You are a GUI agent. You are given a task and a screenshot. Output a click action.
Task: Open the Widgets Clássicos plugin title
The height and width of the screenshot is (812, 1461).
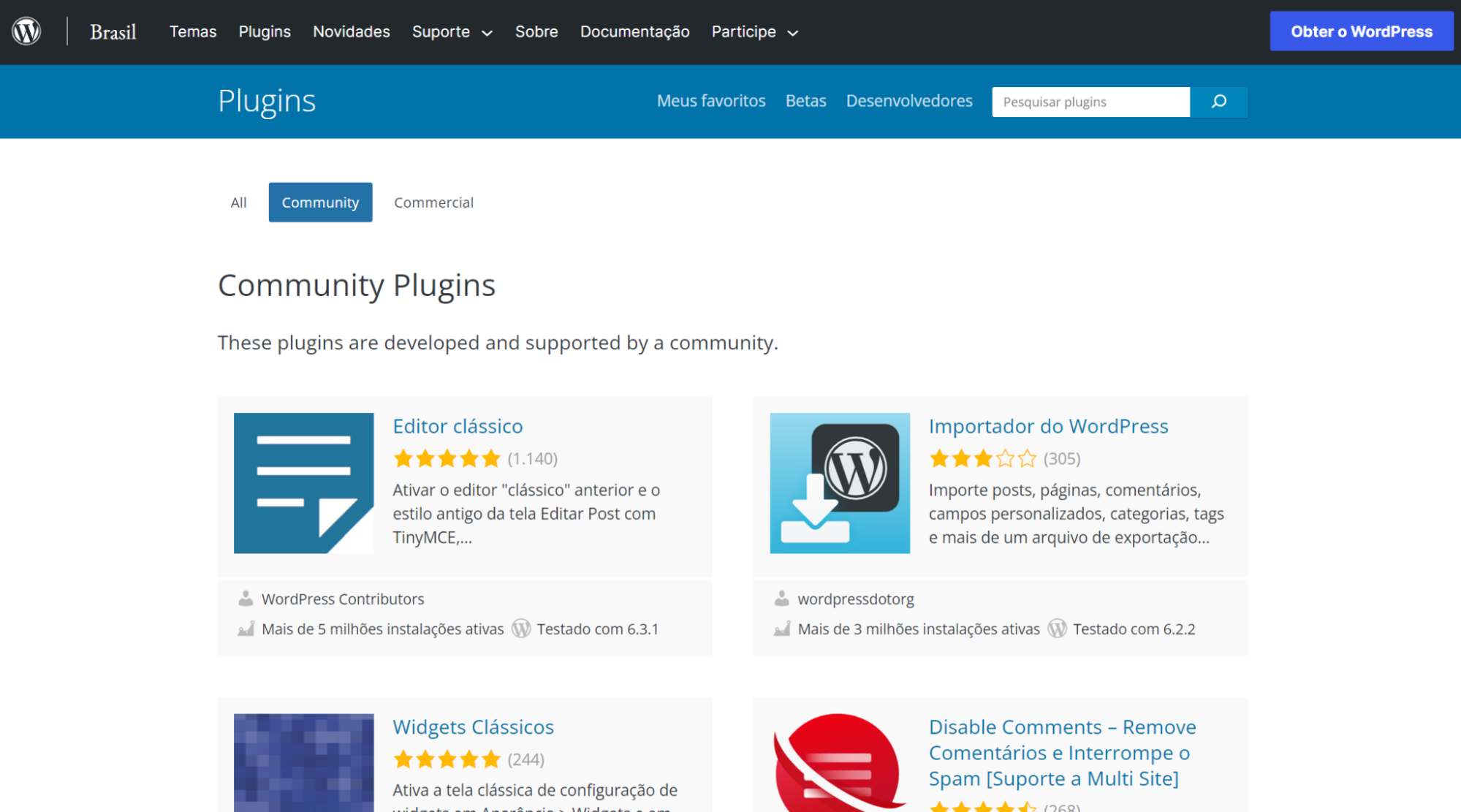pos(473,727)
